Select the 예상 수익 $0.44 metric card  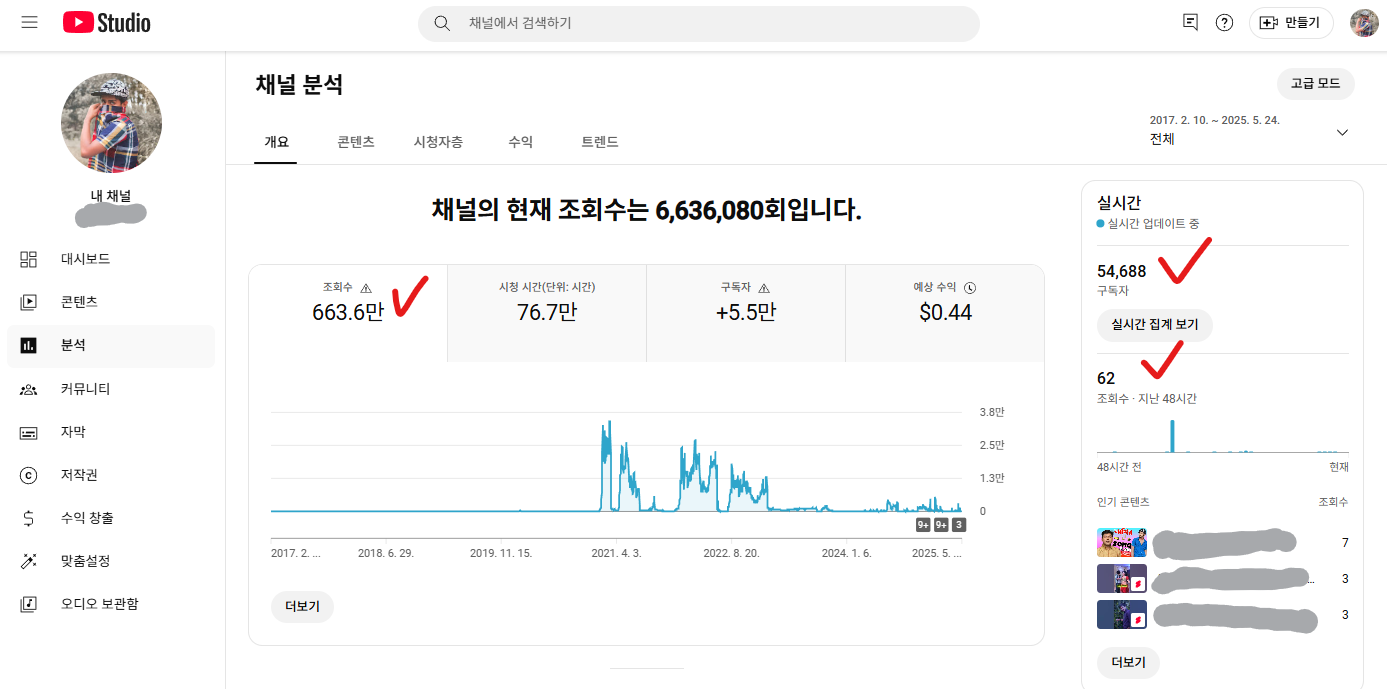(x=945, y=313)
